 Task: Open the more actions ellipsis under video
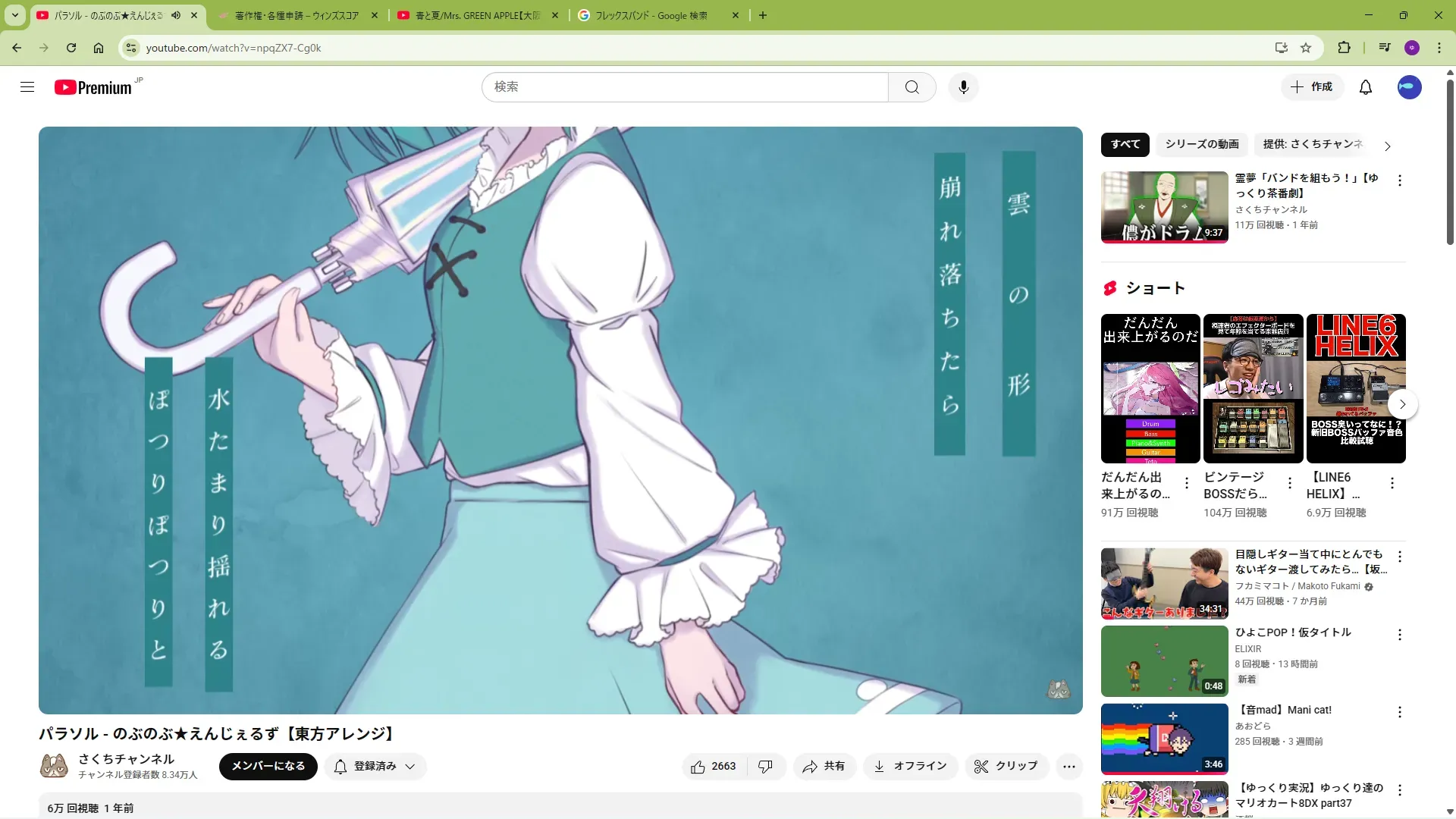click(1068, 767)
